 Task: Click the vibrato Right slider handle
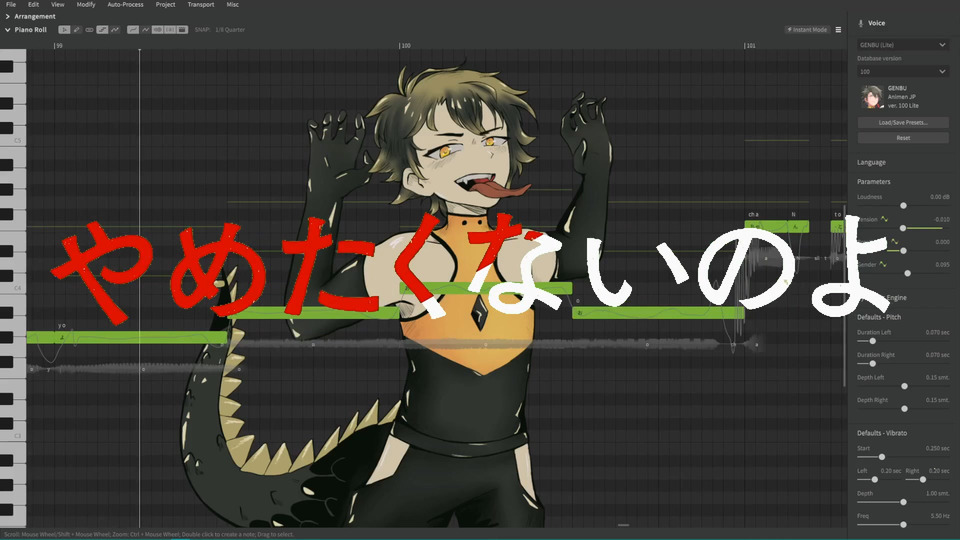coord(923,479)
